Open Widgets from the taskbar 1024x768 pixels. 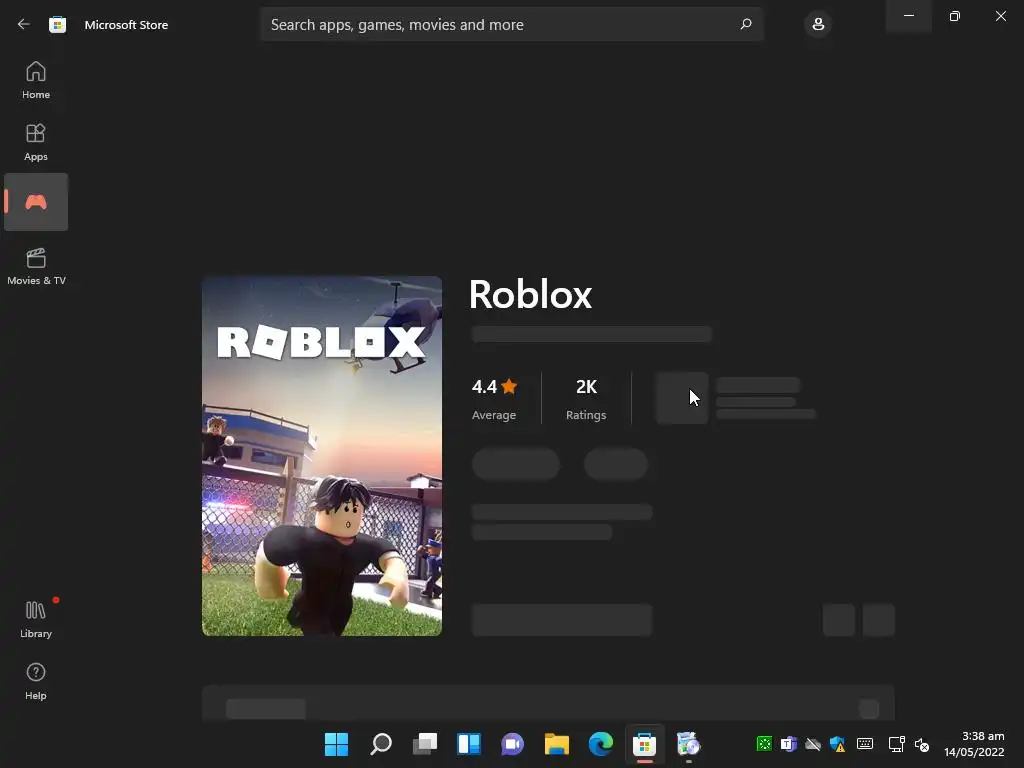469,744
